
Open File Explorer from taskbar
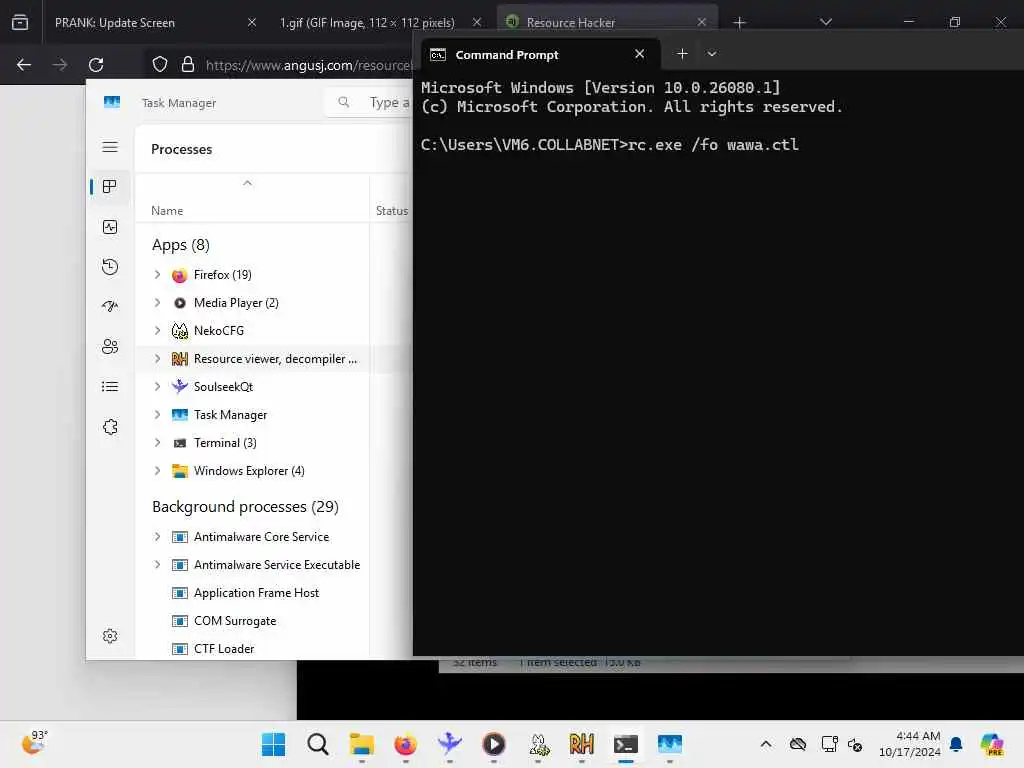click(x=361, y=744)
